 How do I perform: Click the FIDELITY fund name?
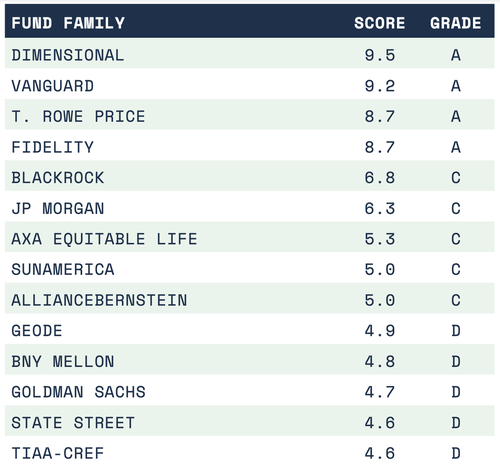pyautogui.click(x=53, y=147)
